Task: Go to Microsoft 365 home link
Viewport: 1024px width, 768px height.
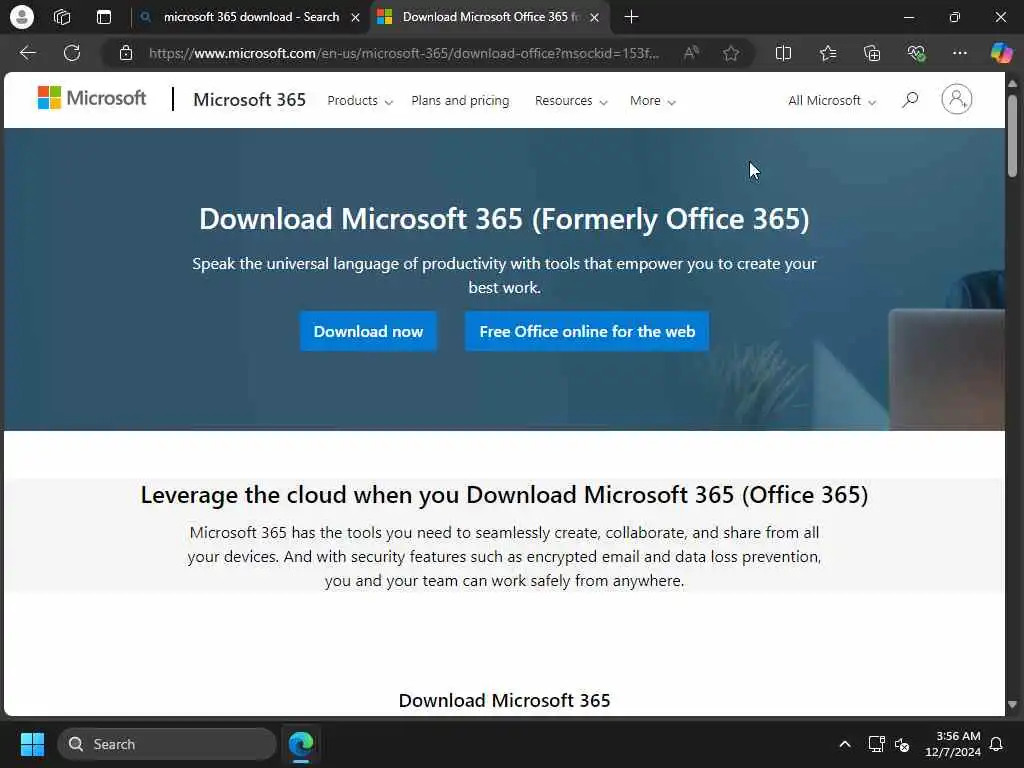Action: (249, 99)
